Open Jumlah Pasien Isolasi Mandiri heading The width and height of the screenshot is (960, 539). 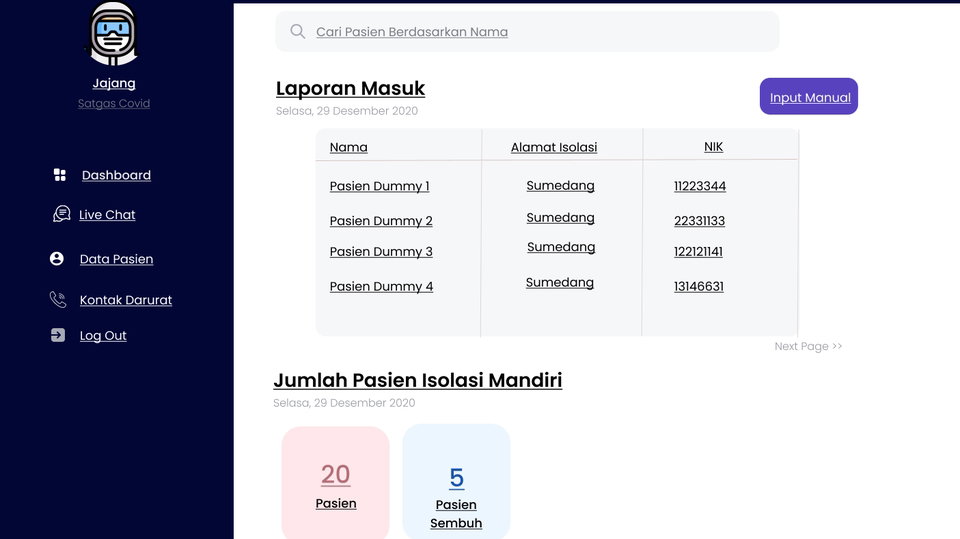[x=418, y=380]
